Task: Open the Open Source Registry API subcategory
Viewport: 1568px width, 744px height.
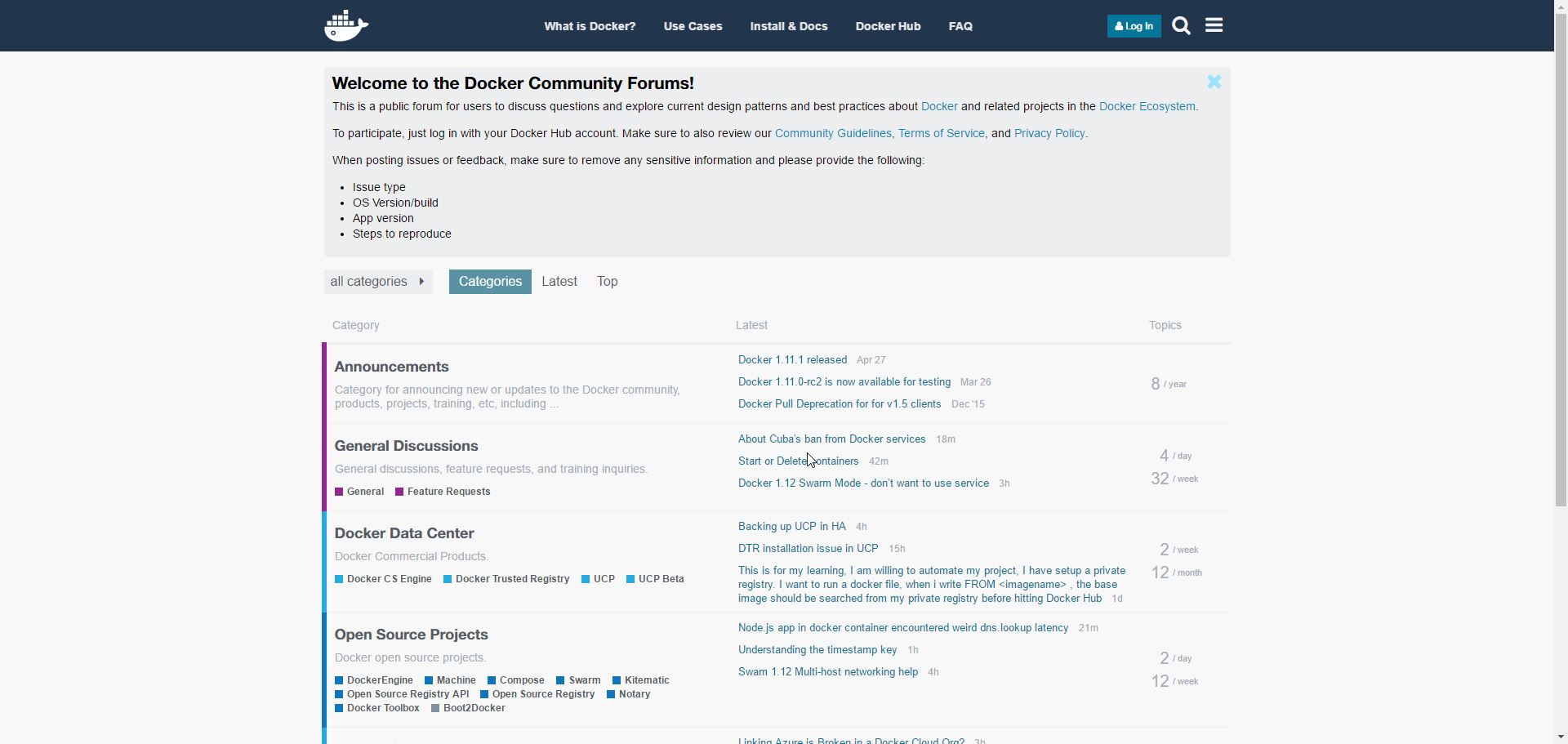Action: click(x=402, y=694)
